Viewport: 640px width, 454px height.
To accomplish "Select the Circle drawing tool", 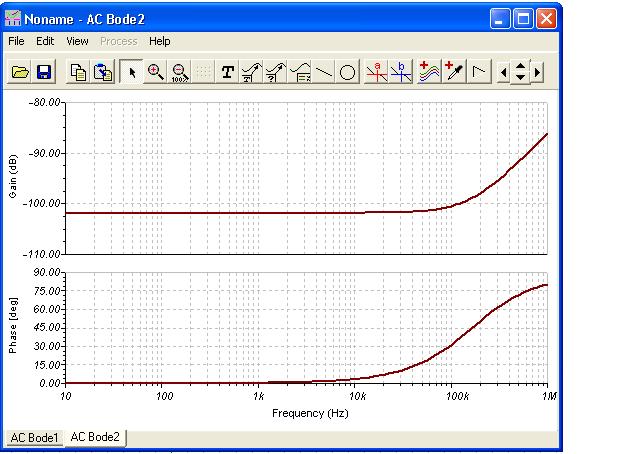I will tap(348, 72).
